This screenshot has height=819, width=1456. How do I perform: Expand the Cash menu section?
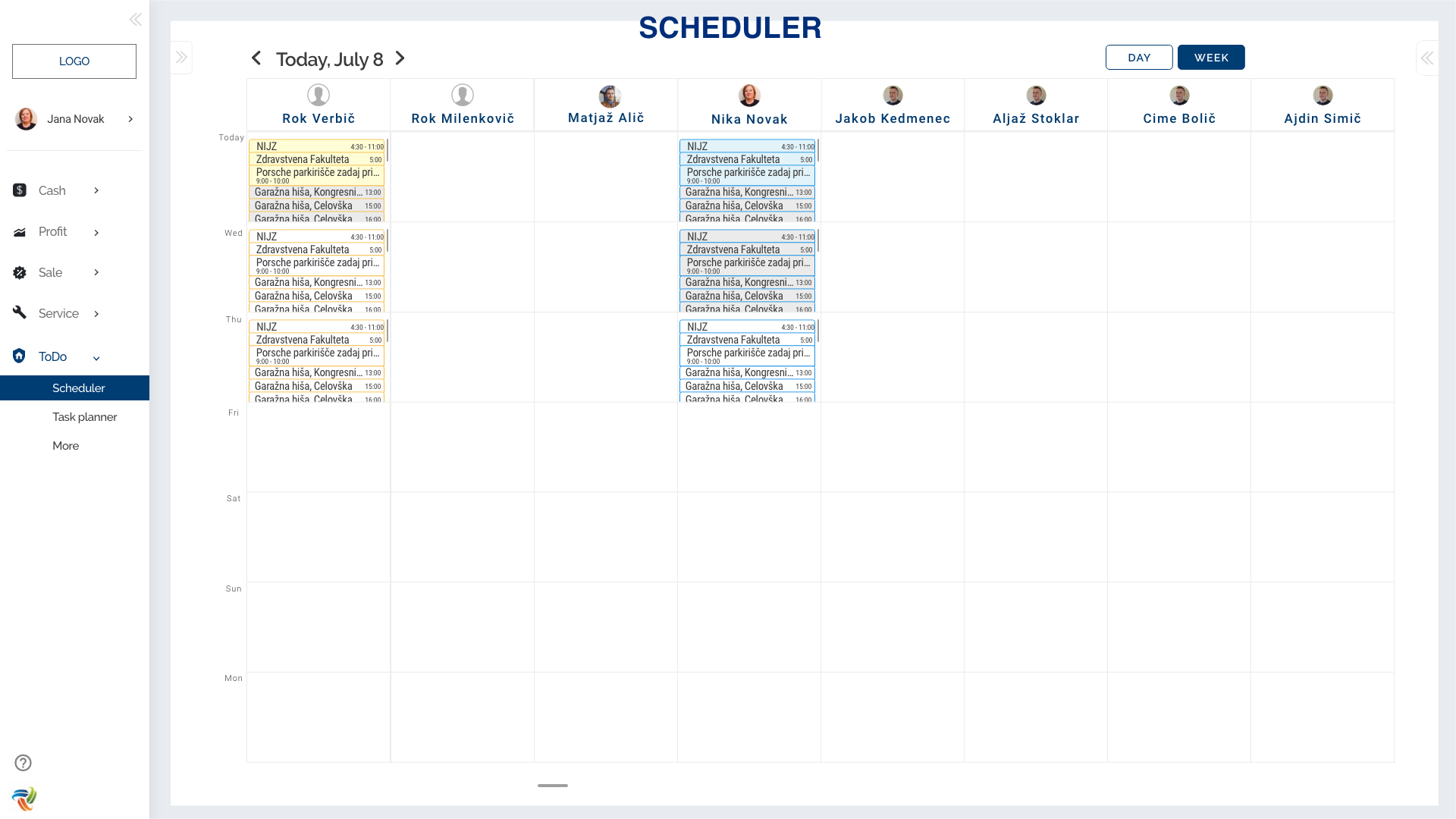tap(96, 190)
